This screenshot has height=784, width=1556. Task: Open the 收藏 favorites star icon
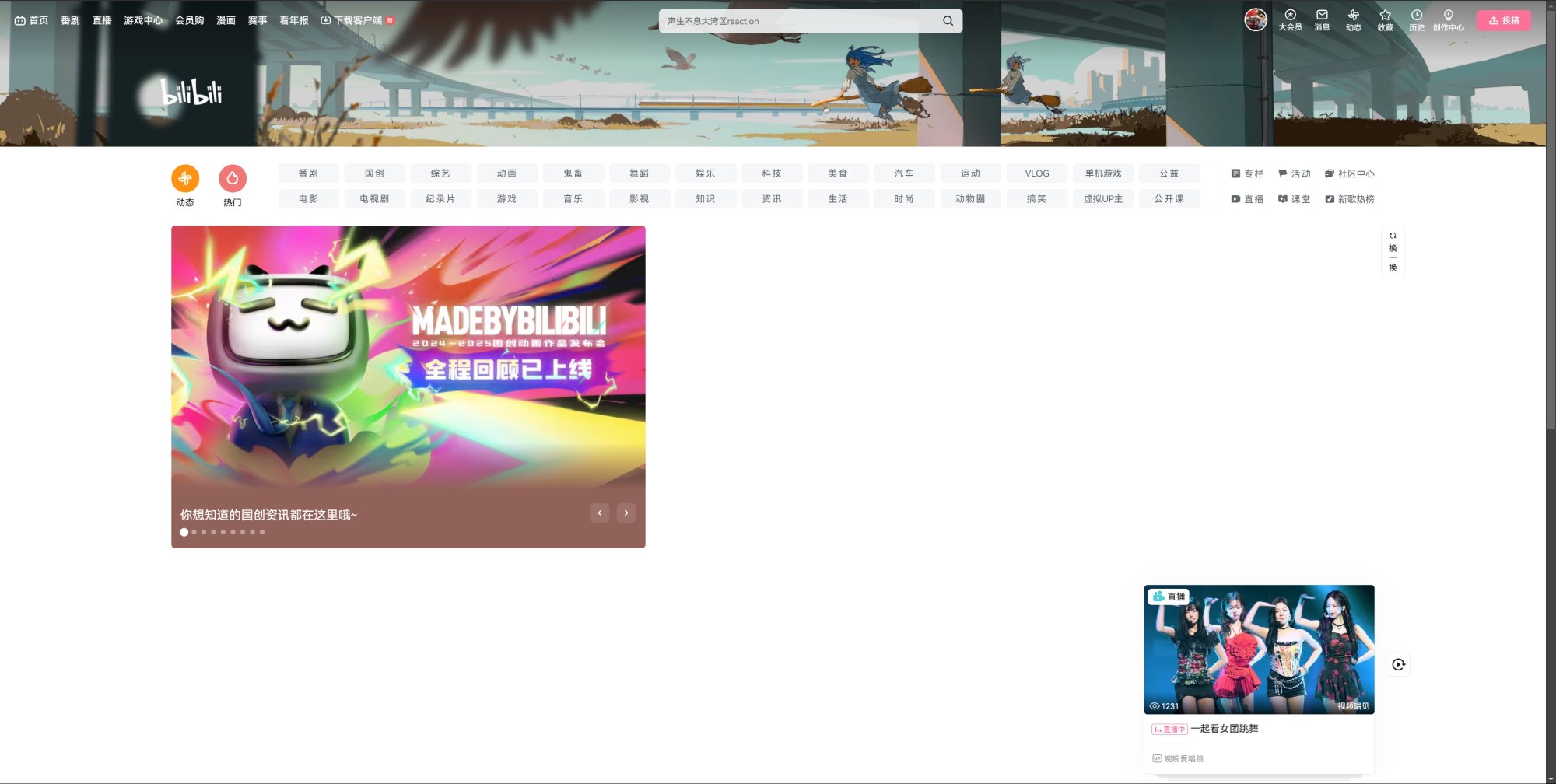[x=1385, y=20]
